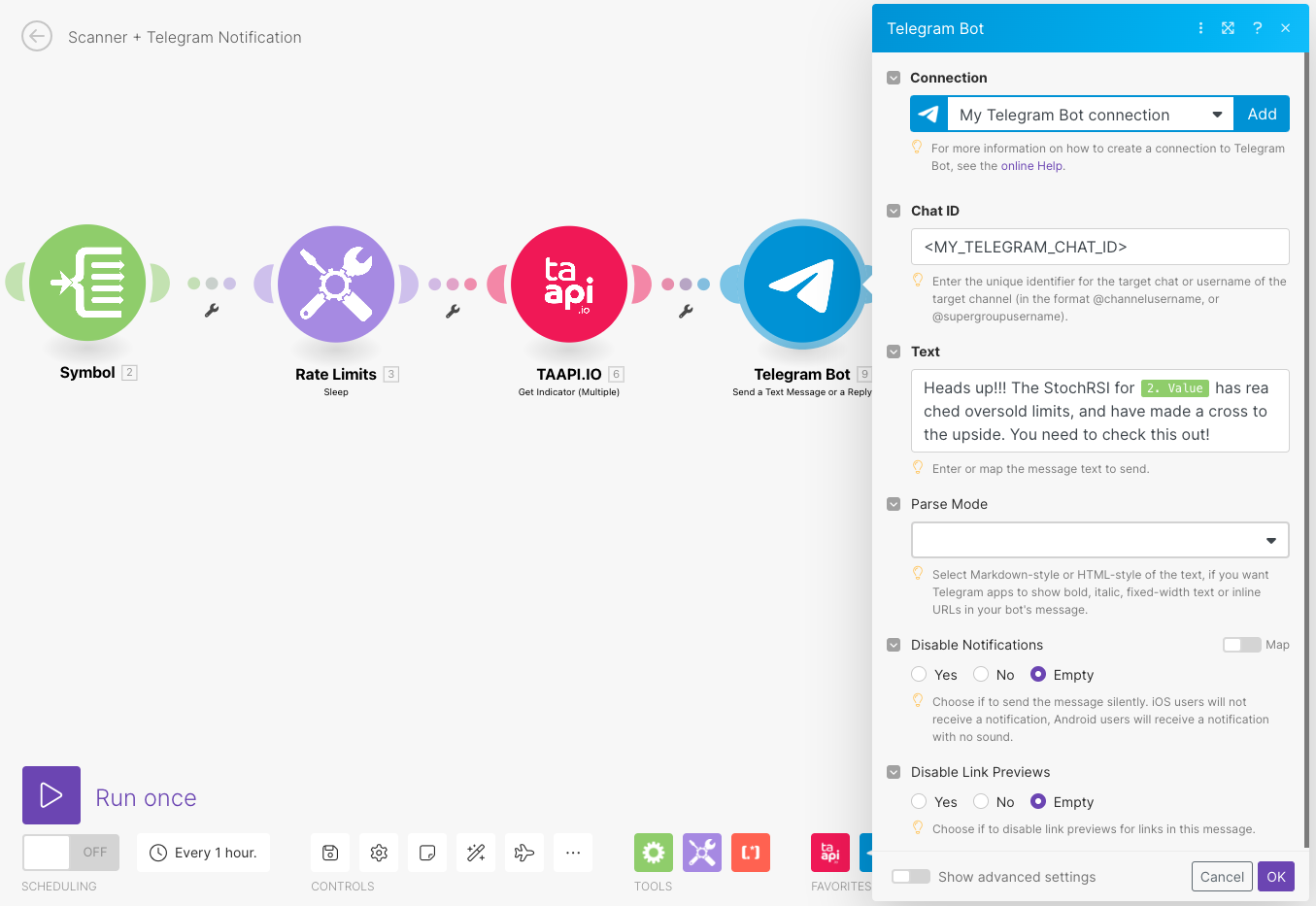Click the online Help link

(1031, 165)
